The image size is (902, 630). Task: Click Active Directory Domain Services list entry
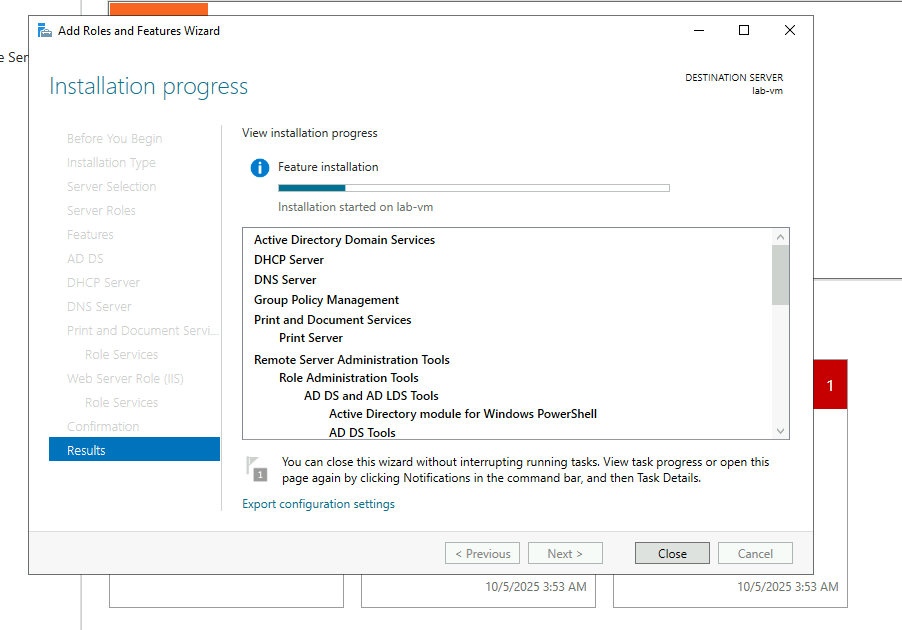[x=345, y=240]
